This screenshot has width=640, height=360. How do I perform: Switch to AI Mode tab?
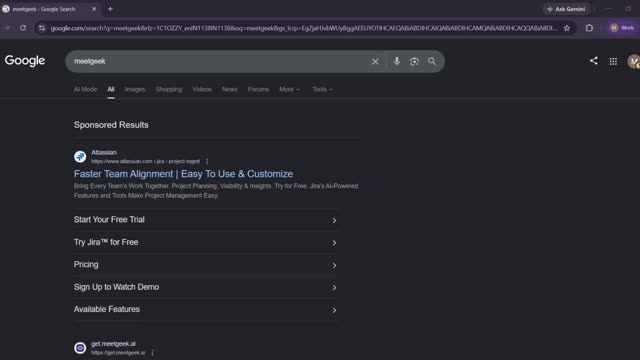[85, 89]
